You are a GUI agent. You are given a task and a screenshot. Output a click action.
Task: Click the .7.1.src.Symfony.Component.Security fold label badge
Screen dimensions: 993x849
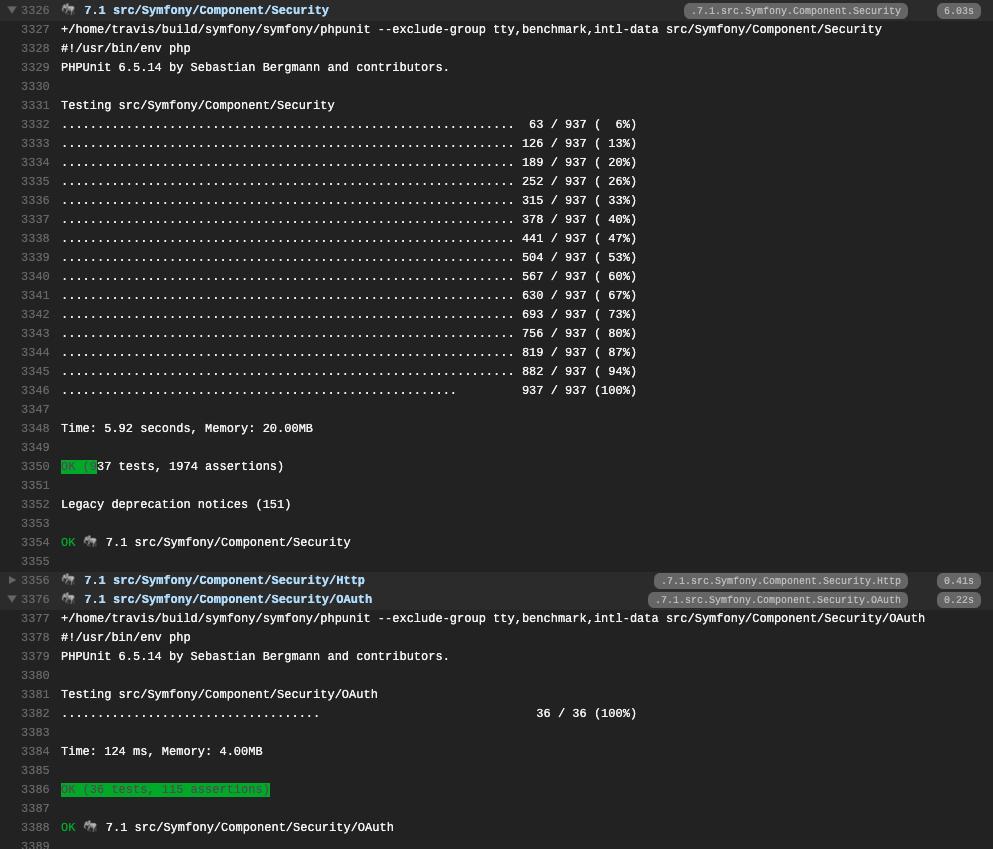(796, 11)
